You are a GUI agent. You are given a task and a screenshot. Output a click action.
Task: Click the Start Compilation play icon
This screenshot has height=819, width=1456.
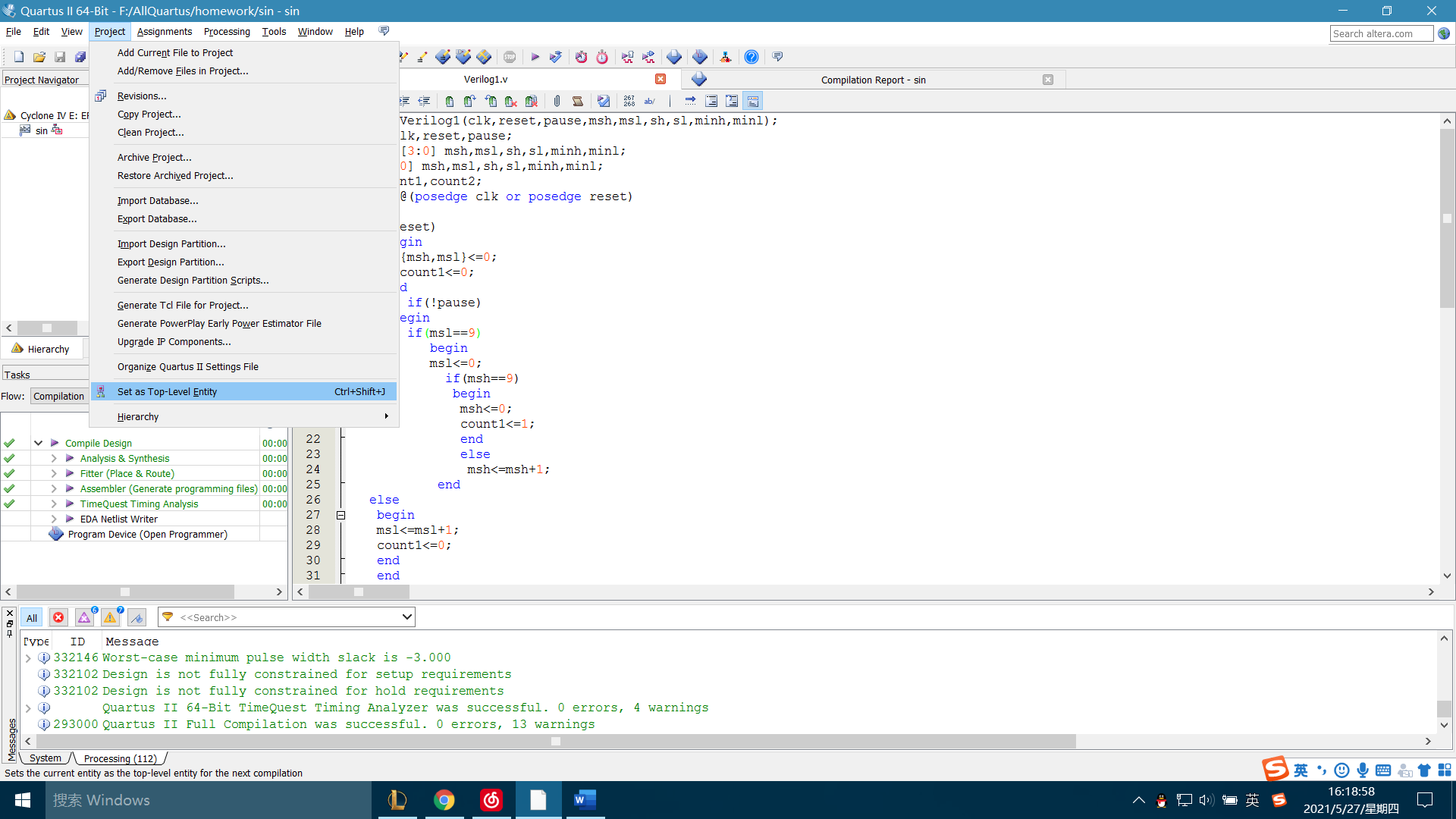[535, 57]
